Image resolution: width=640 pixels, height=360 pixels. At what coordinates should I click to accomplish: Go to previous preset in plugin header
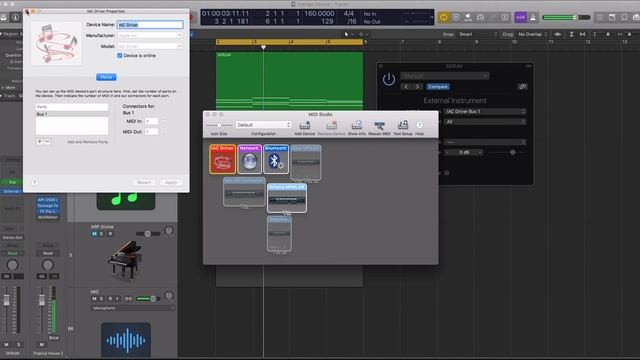tap(406, 87)
